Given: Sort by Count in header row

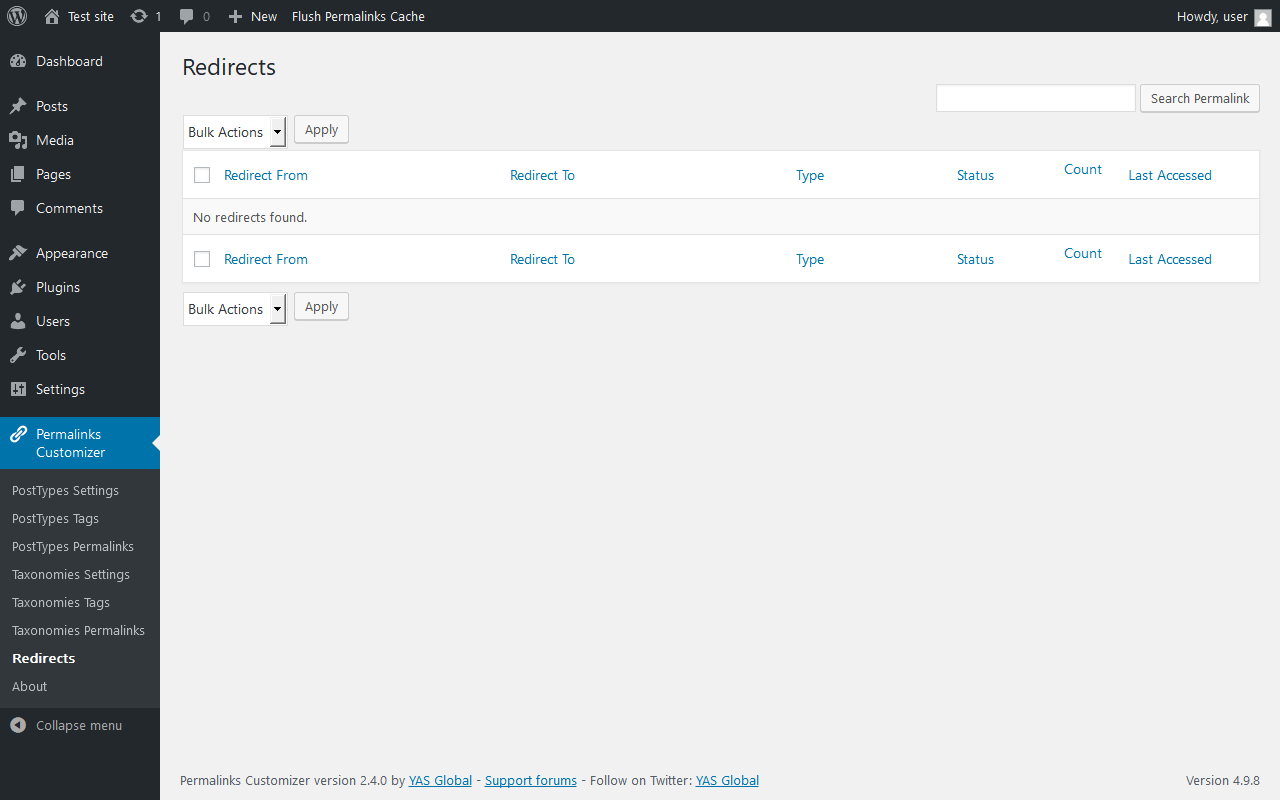Looking at the screenshot, I should (x=1083, y=169).
